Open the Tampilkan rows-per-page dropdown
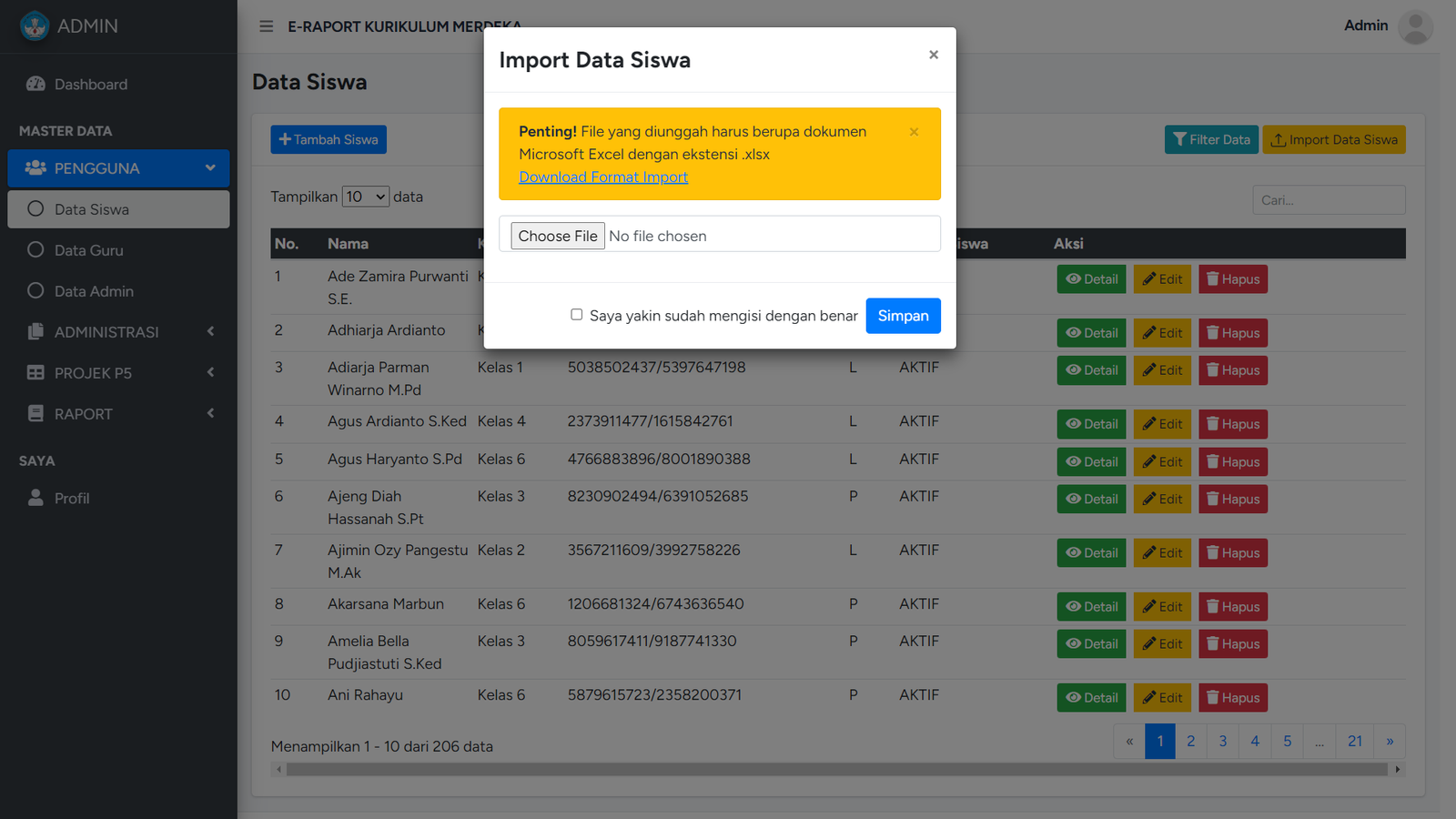Screen dimensions: 1456x819 click(x=365, y=197)
